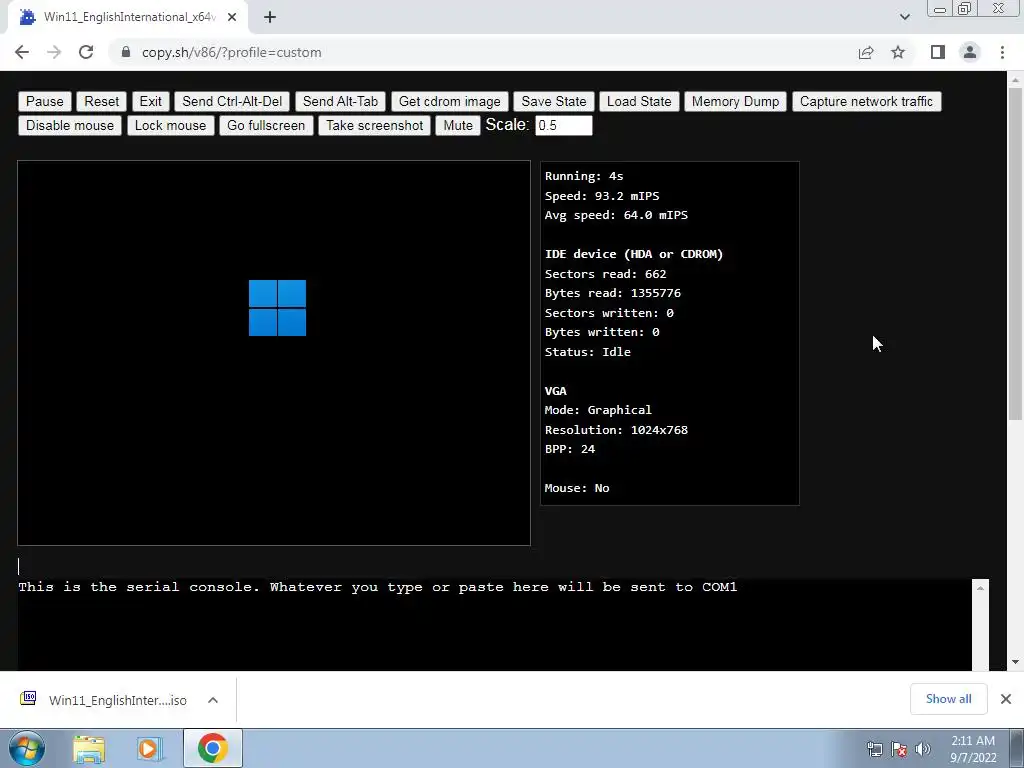Click the page scroll up arrow
1024x768 pixels.
[1015, 80]
